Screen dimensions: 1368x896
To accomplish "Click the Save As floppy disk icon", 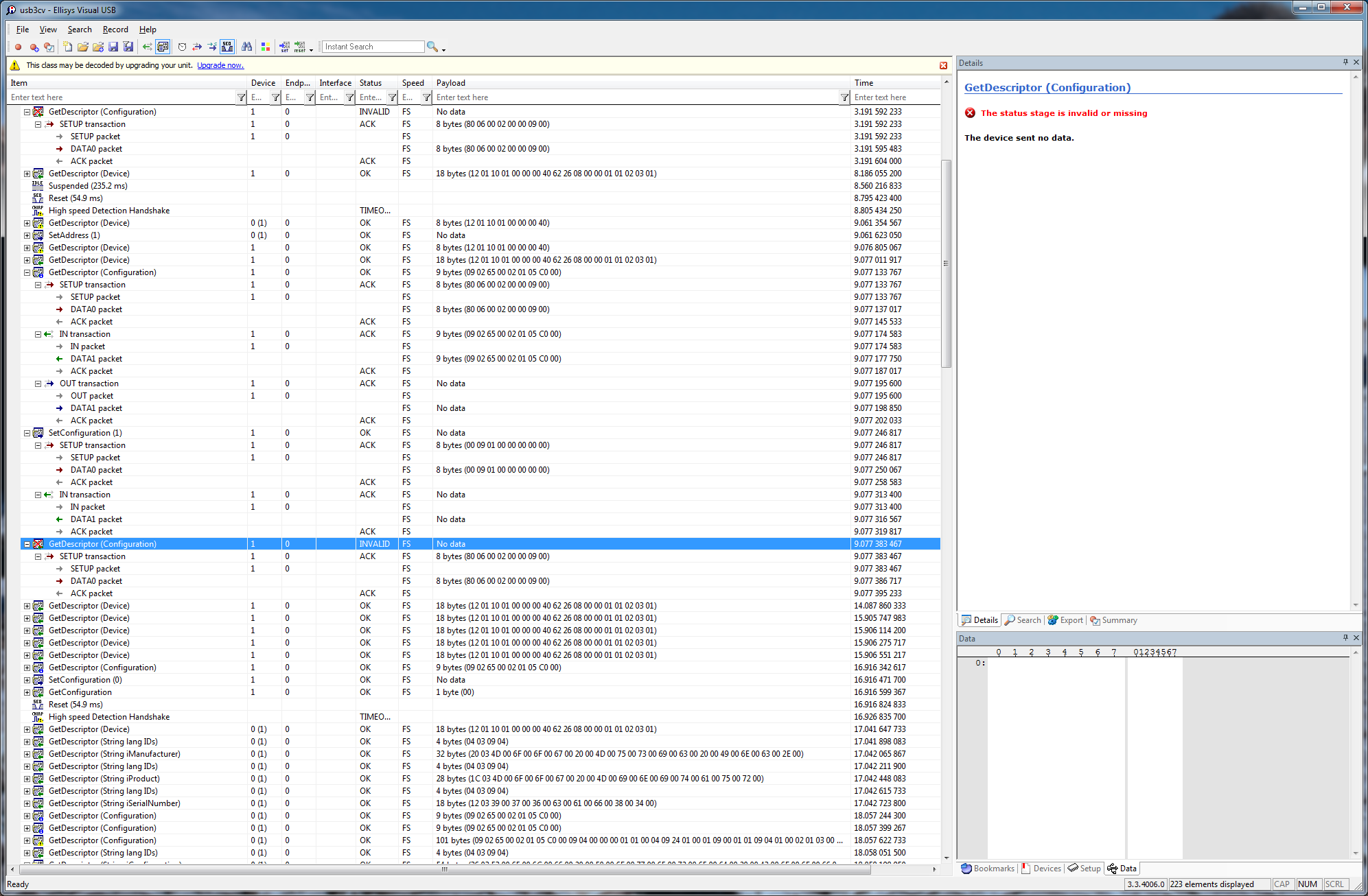I will (128, 47).
